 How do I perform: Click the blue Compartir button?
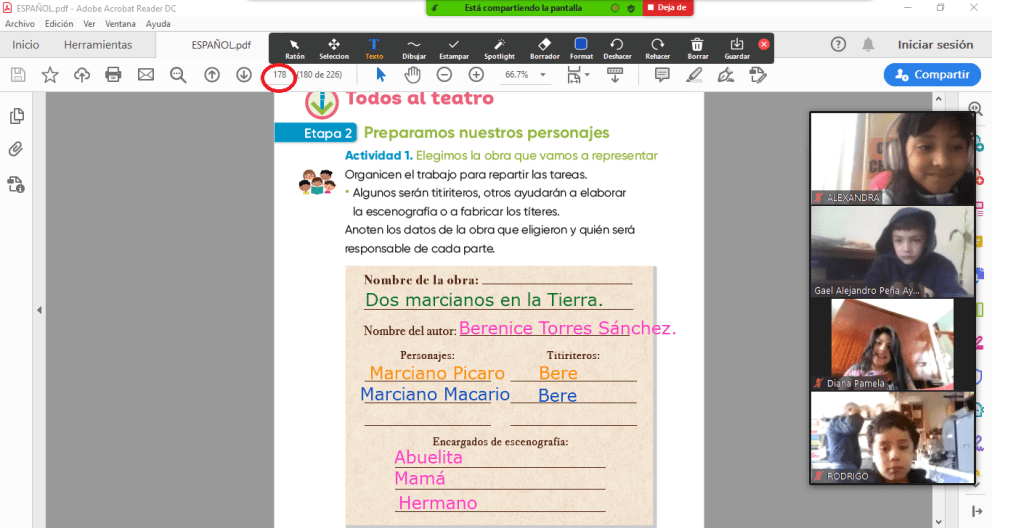[x=931, y=75]
